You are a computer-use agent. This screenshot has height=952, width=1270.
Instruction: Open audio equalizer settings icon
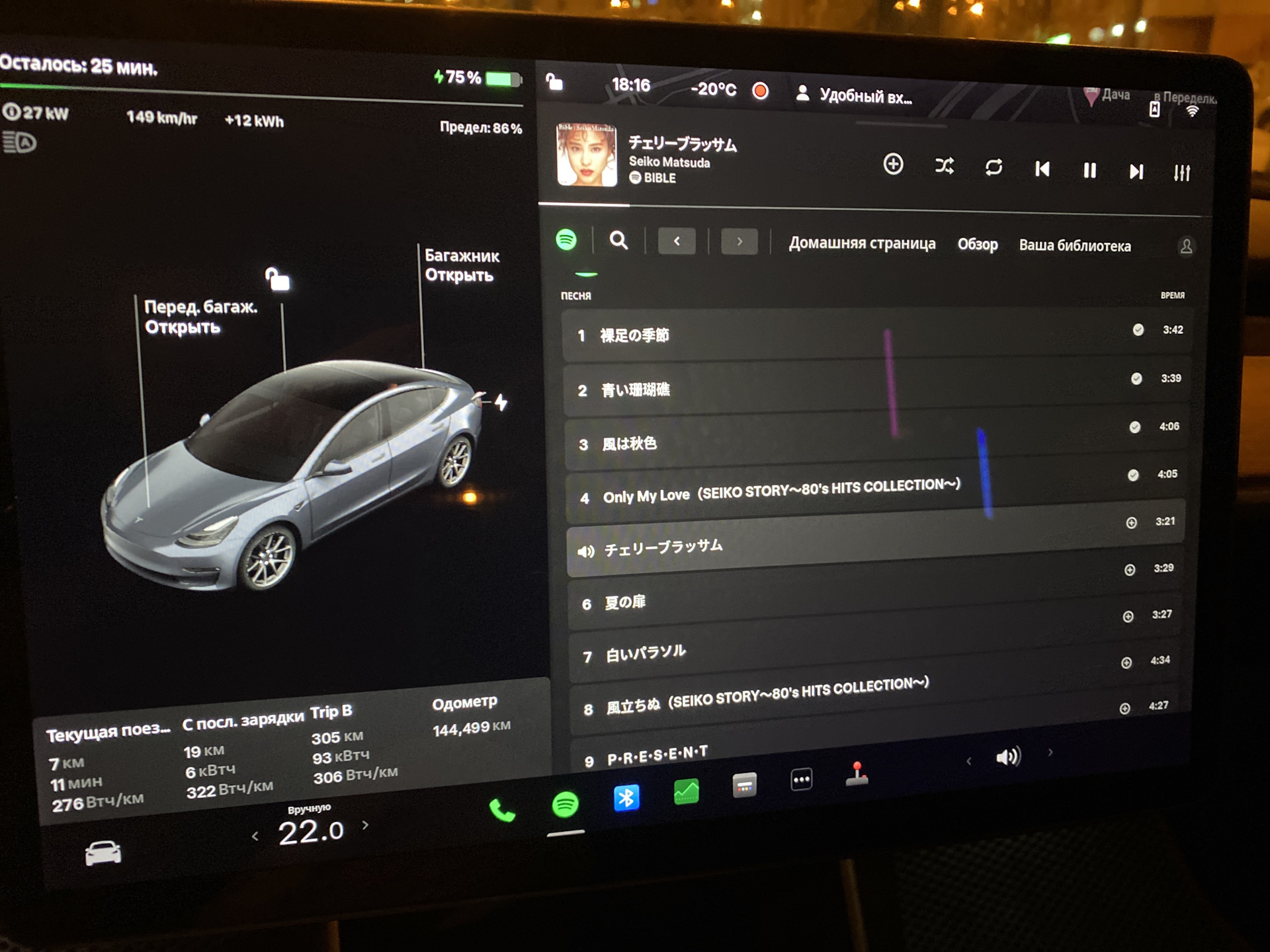pos(1181,173)
